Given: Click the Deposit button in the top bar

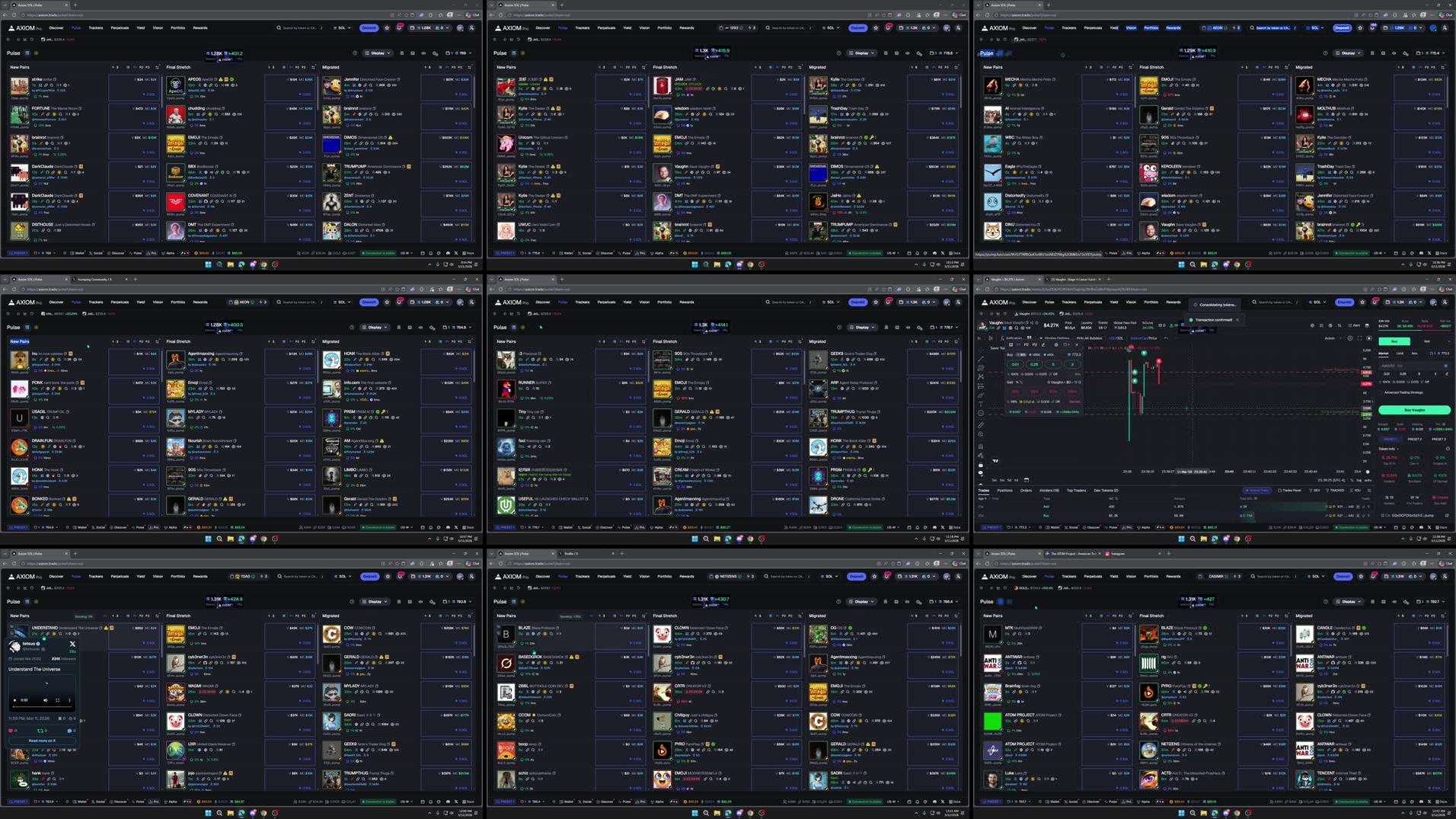Looking at the screenshot, I should [x=369, y=27].
